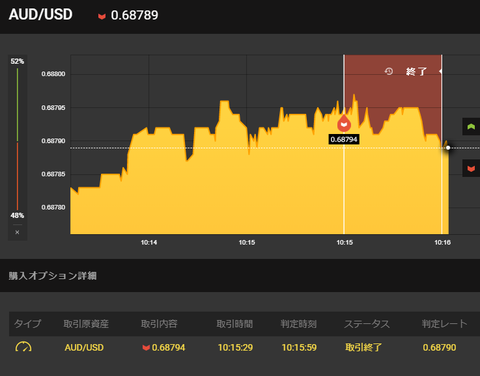Click the 10:16 time axis label

click(x=443, y=243)
